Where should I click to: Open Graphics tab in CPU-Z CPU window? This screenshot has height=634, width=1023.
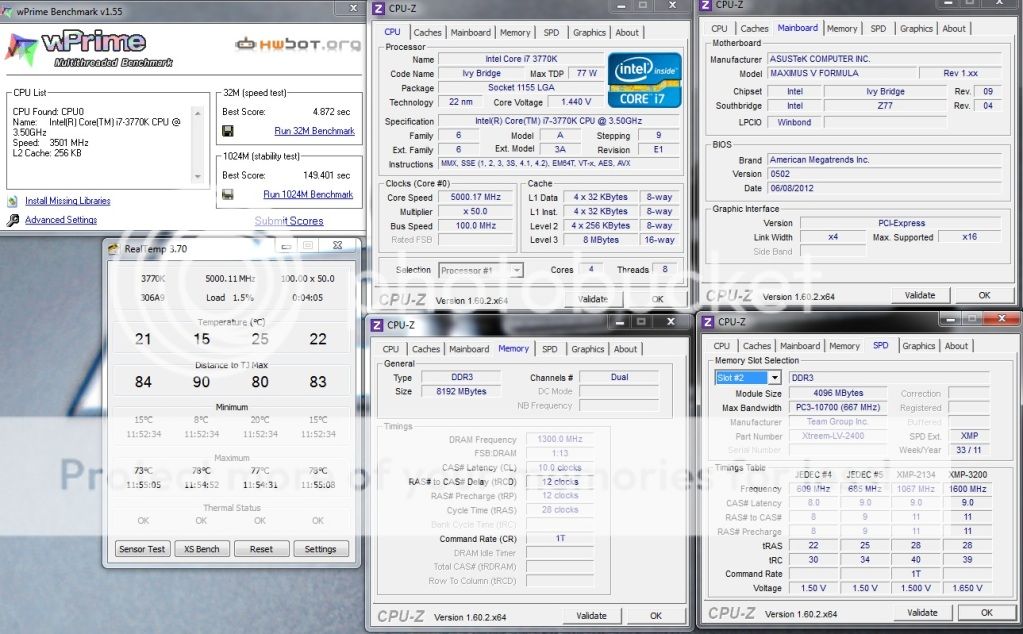tap(589, 33)
